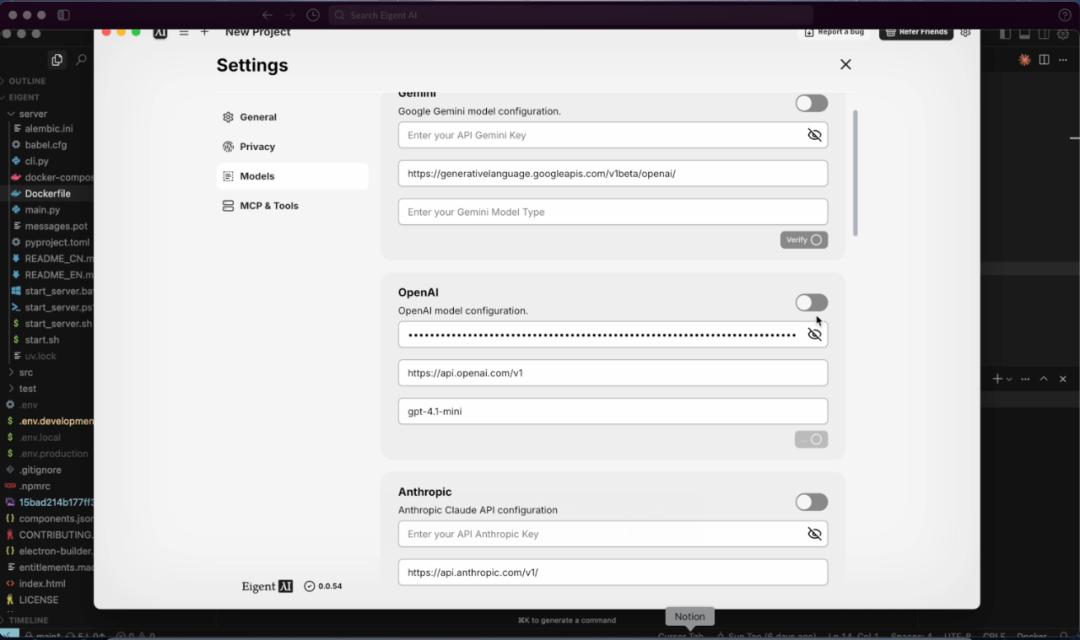
Task: Select Models settings section
Action: pos(292,176)
